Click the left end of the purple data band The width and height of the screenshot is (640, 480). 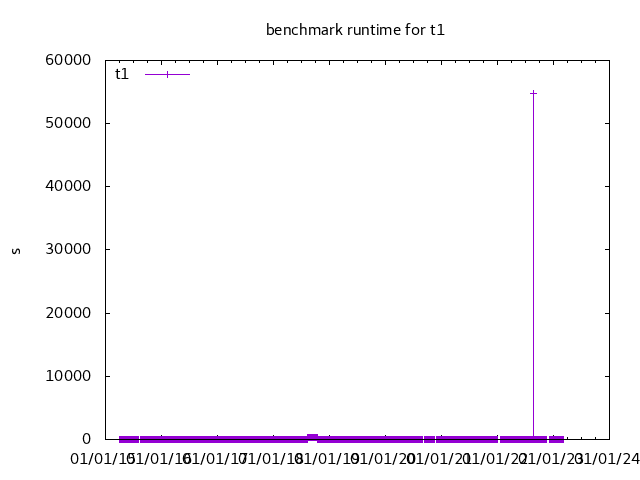click(121, 439)
